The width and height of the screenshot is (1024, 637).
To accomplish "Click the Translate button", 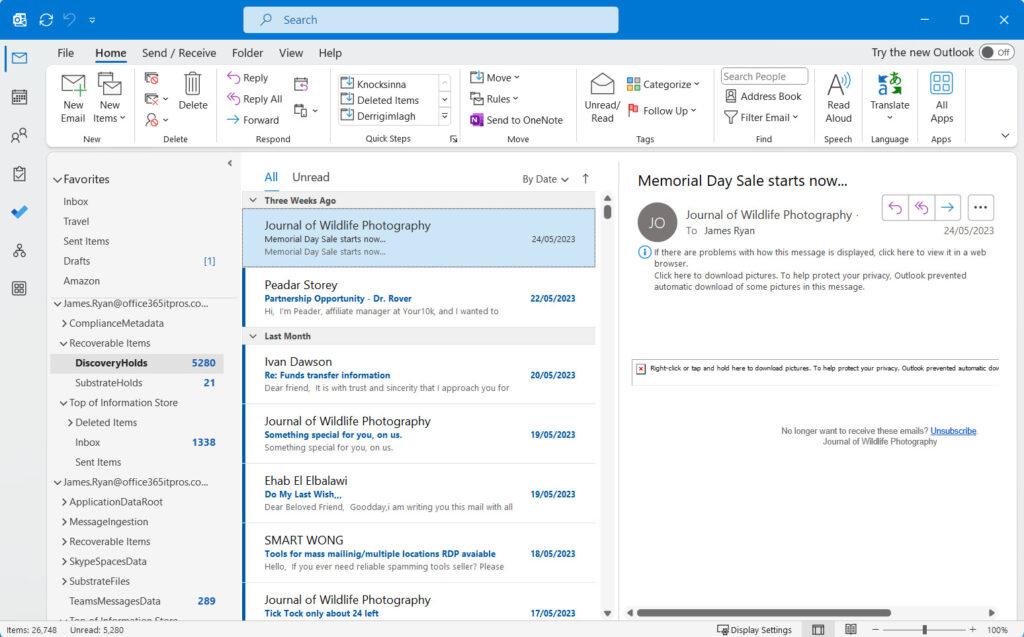I will click(889, 97).
